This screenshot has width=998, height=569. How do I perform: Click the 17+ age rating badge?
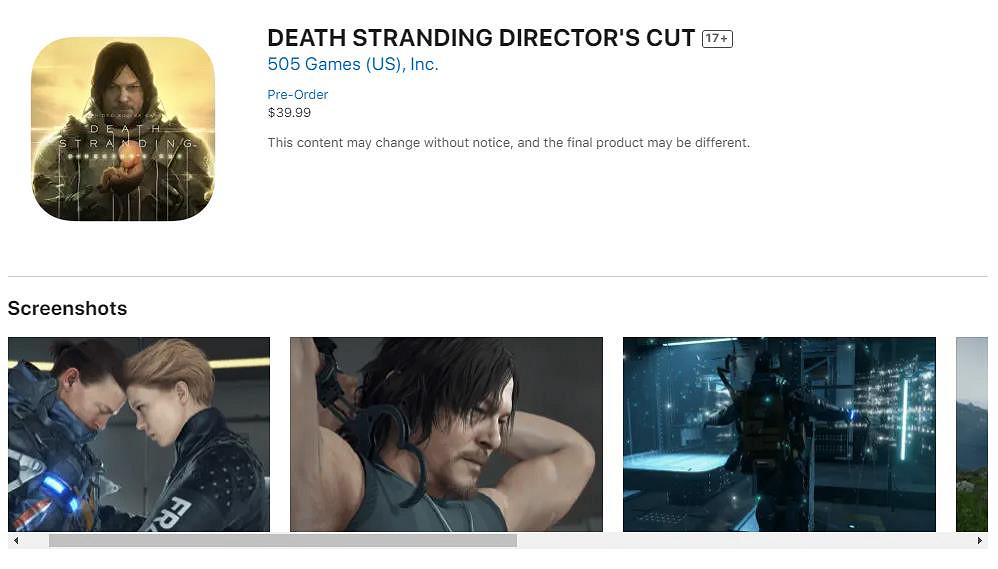[x=717, y=39]
